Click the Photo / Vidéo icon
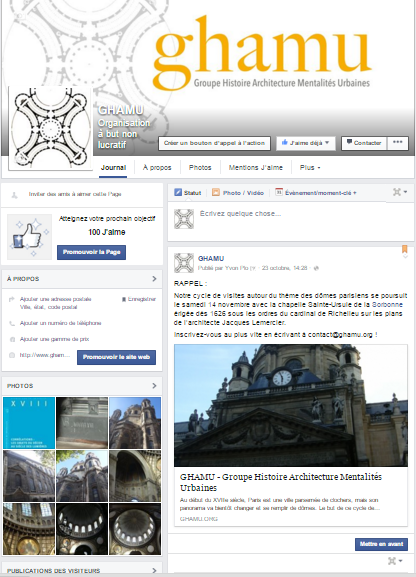Screen dimensions: 416x577 (x=216, y=192)
